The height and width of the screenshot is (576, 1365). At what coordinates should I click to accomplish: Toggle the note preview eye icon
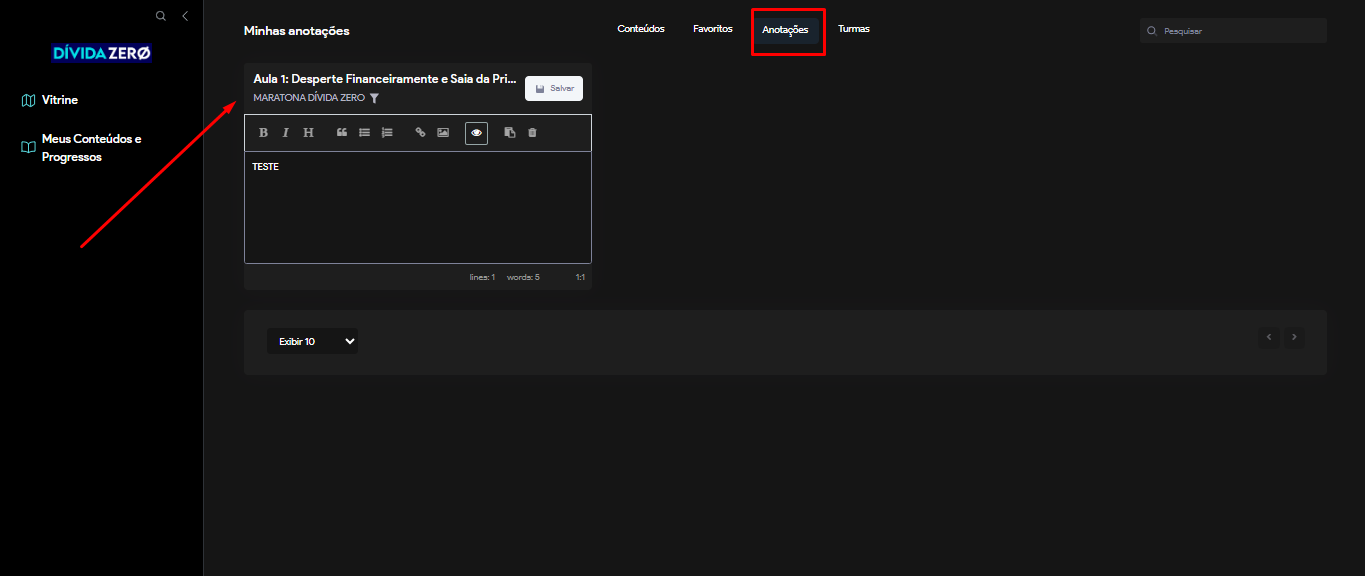[476, 133]
